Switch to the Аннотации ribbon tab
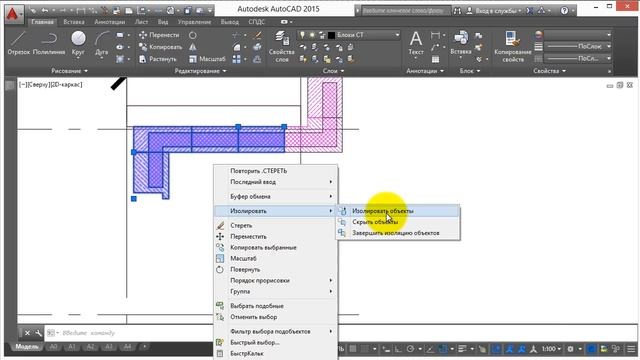 pyautogui.click(x=109, y=22)
